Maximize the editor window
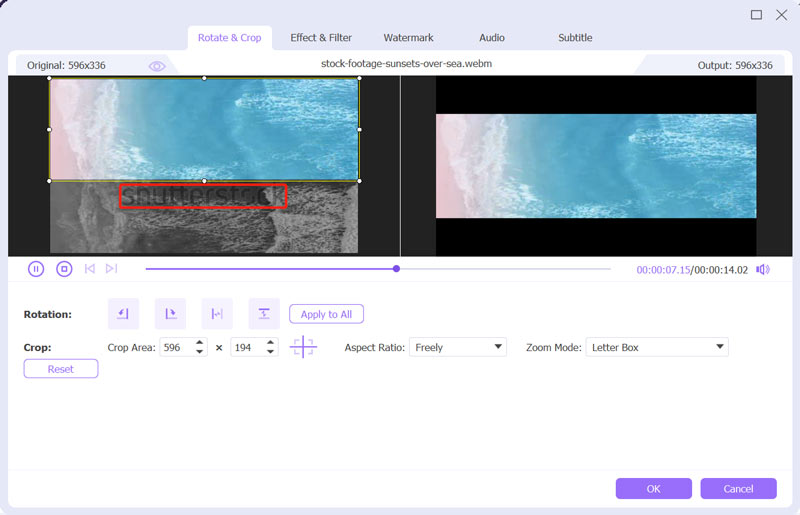This screenshot has height=515, width=800. (756, 15)
